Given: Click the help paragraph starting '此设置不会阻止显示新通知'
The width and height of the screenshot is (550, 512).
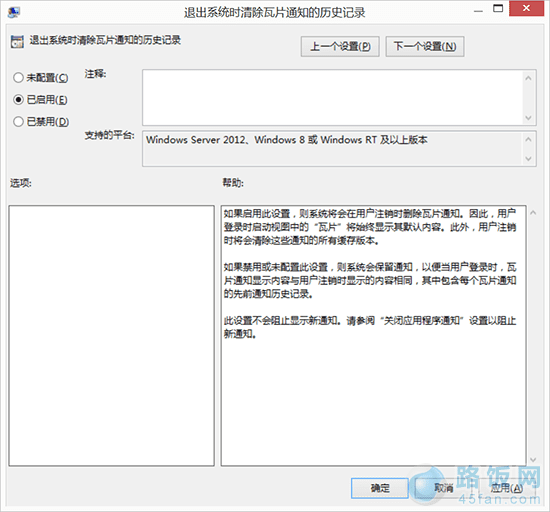Looking at the screenshot, I should click(x=370, y=327).
